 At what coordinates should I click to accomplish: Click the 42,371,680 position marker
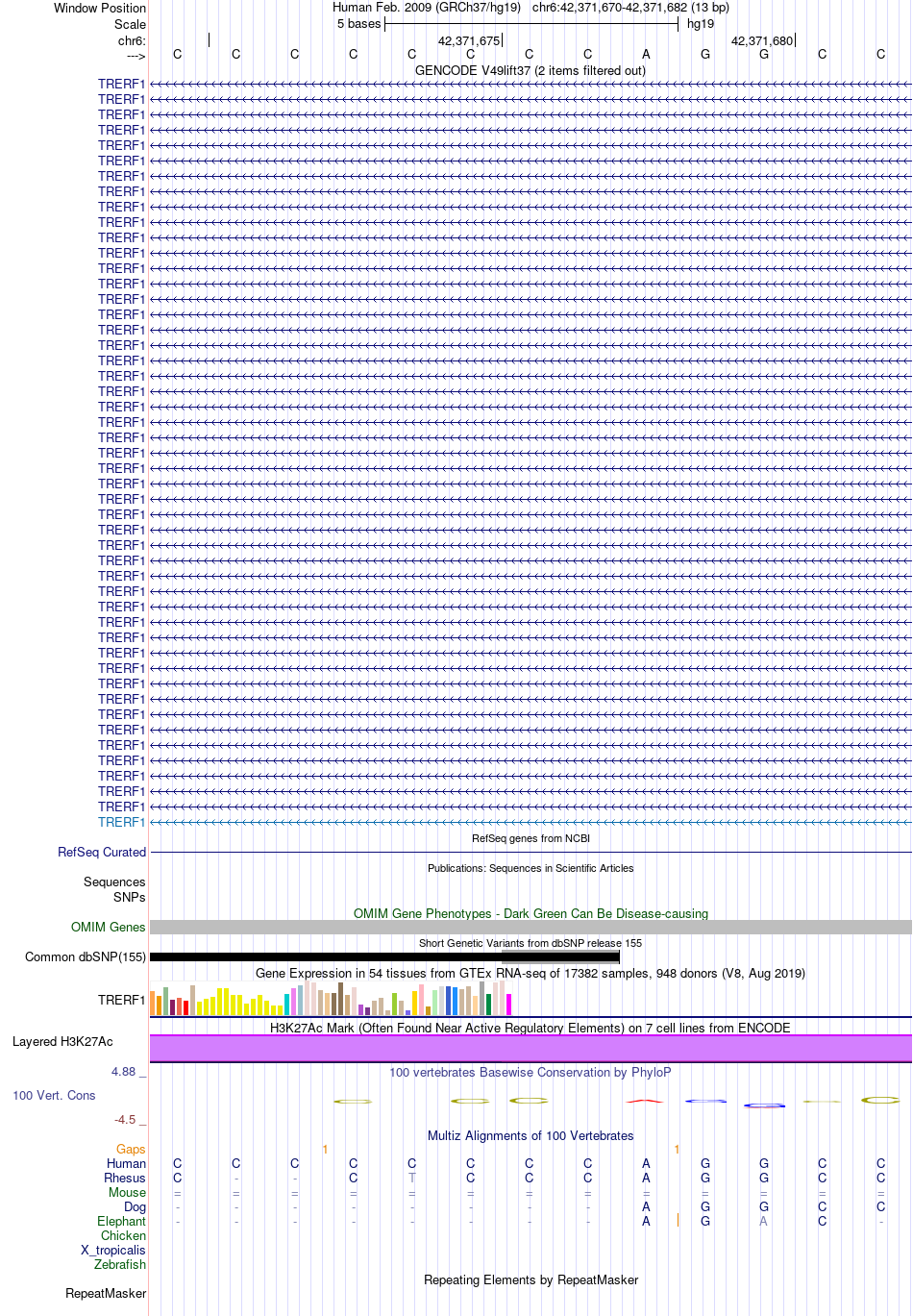click(762, 41)
